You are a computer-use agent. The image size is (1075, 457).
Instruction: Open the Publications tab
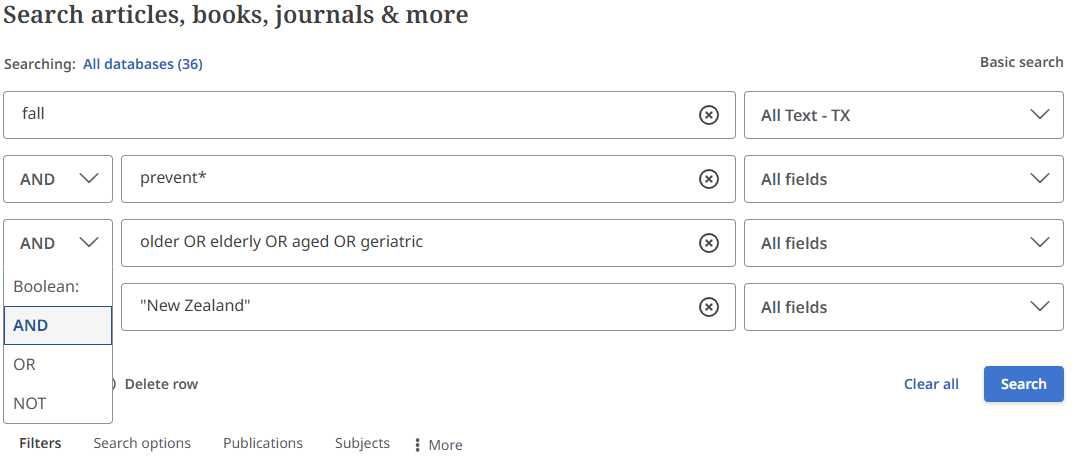(x=263, y=443)
